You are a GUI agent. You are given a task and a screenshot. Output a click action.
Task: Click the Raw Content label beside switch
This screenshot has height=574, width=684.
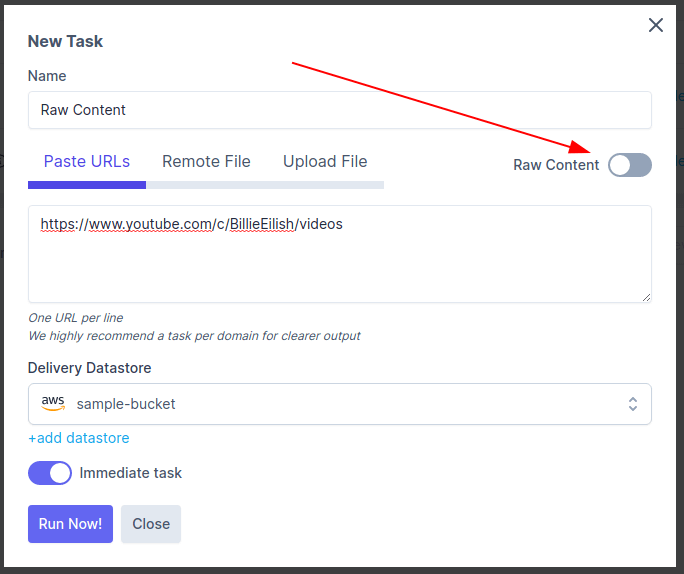click(556, 165)
